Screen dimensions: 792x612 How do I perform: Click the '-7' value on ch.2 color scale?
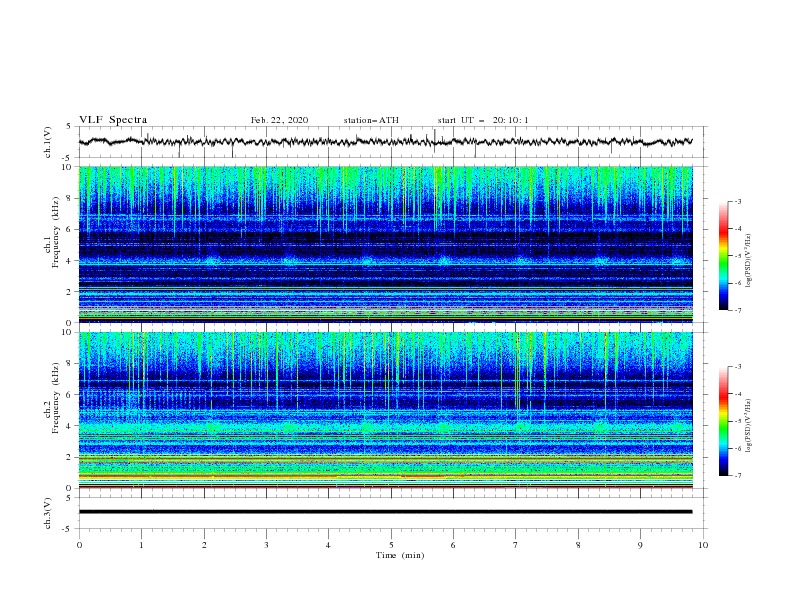[x=738, y=476]
